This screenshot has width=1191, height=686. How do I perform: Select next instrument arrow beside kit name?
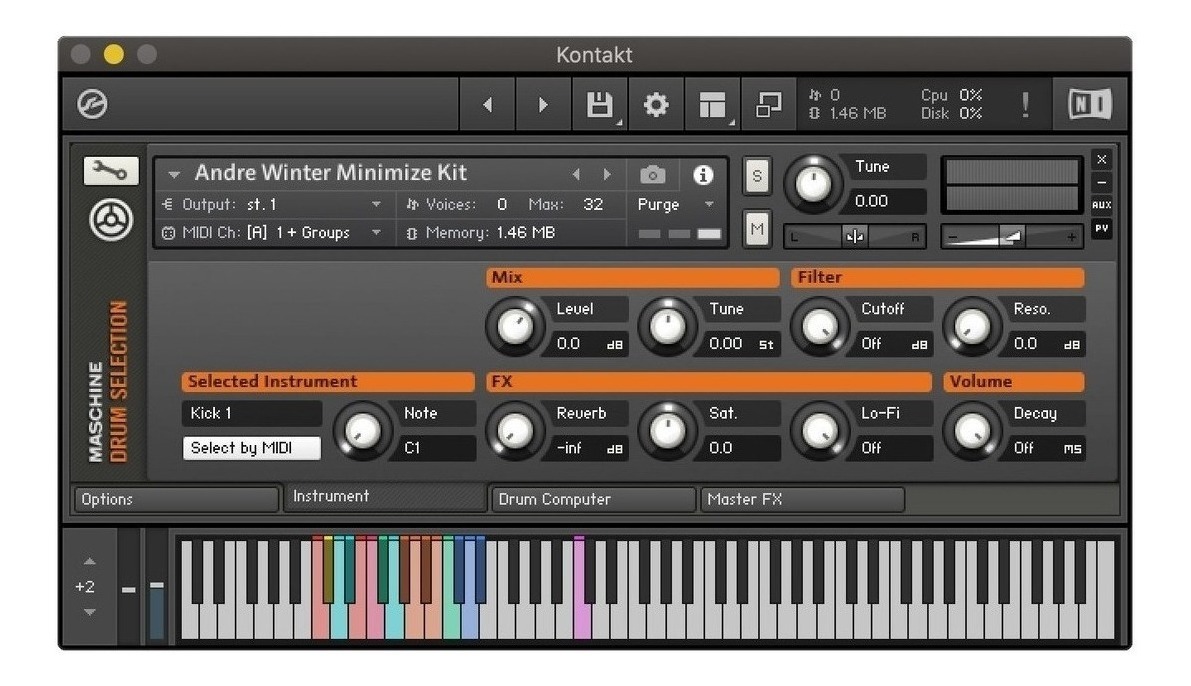pos(607,175)
